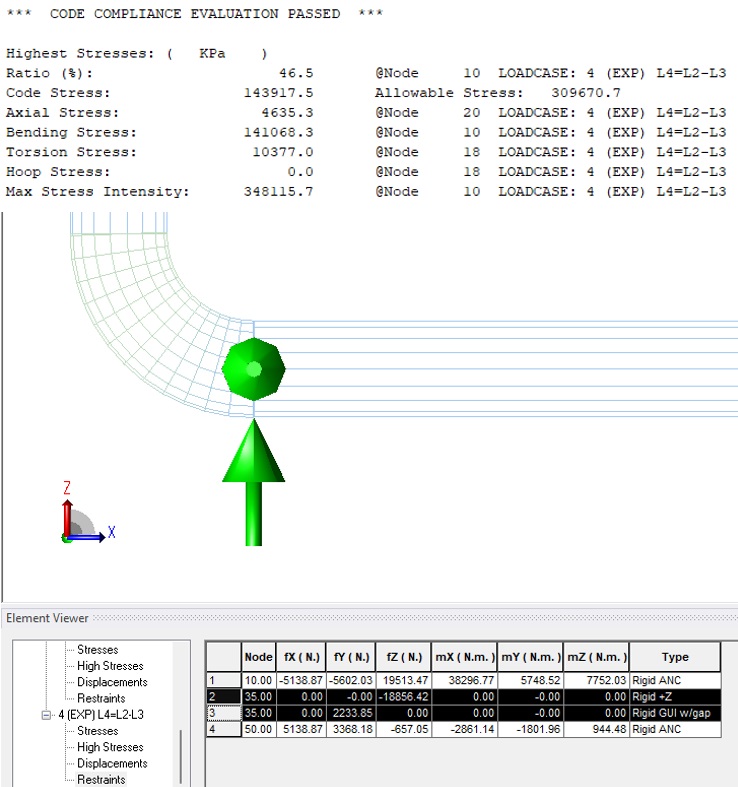Click the XZ coordinate axis triad
Viewport: 738px width, 787px height.
coord(80,520)
